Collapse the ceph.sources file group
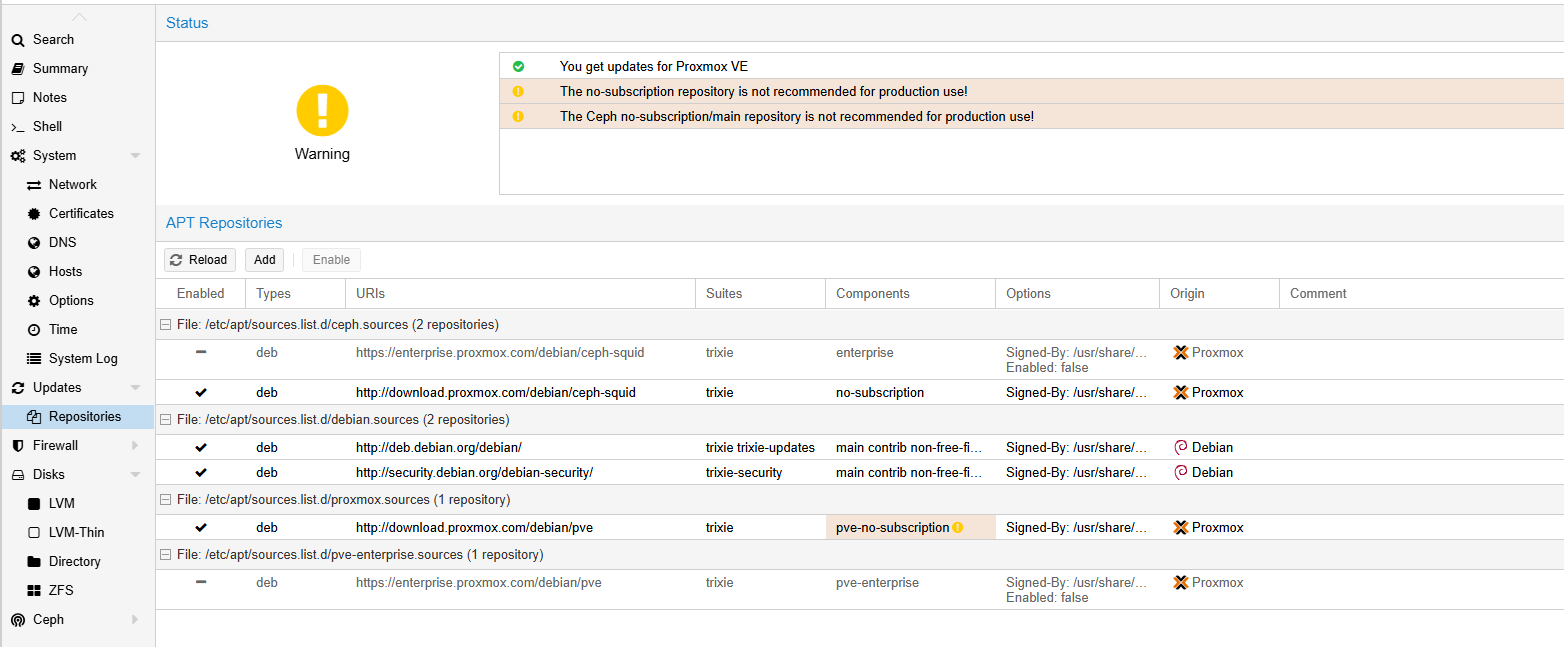The image size is (1564, 647). pos(166,325)
